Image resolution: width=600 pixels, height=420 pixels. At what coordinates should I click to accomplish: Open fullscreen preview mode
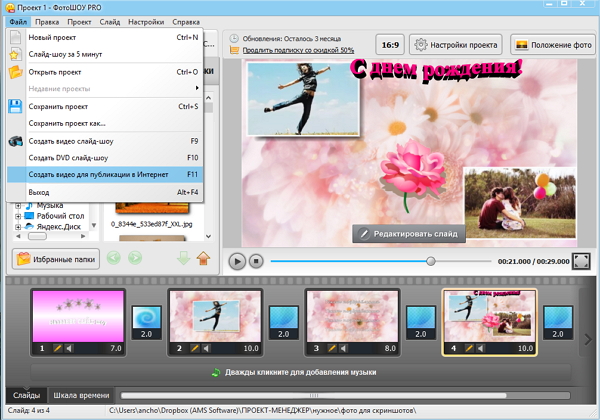(580, 261)
